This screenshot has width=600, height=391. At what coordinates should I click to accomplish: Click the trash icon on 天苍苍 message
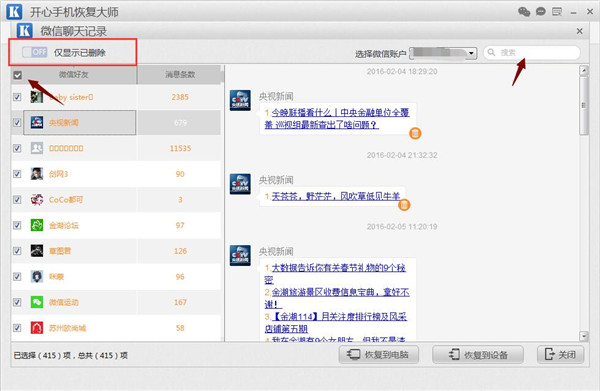pos(404,205)
